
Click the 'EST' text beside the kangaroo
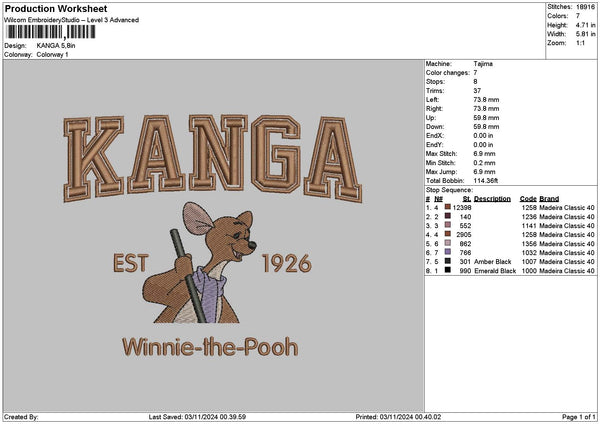(x=130, y=263)
